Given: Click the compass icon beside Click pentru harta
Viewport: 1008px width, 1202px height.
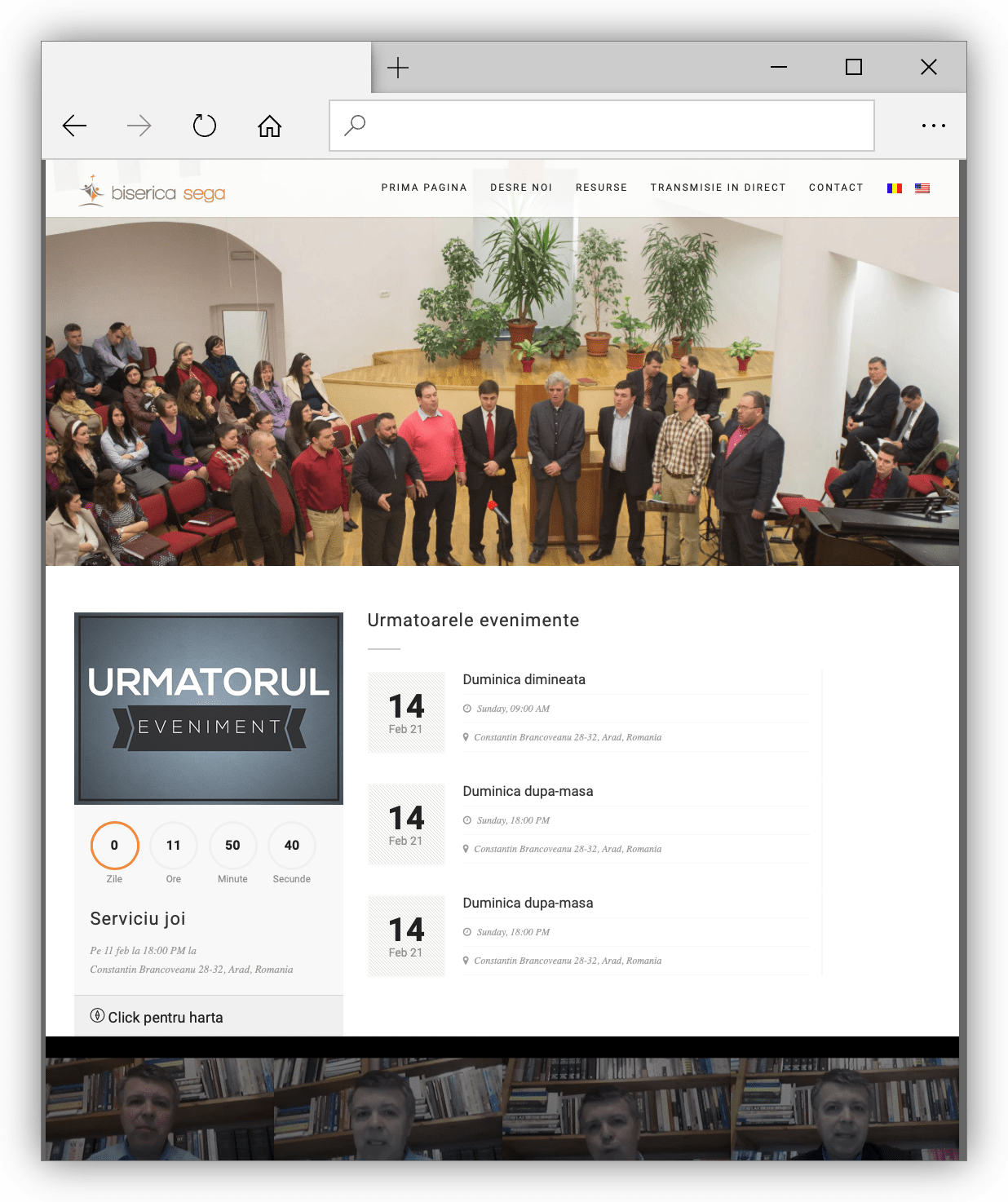Looking at the screenshot, I should pos(97,1016).
